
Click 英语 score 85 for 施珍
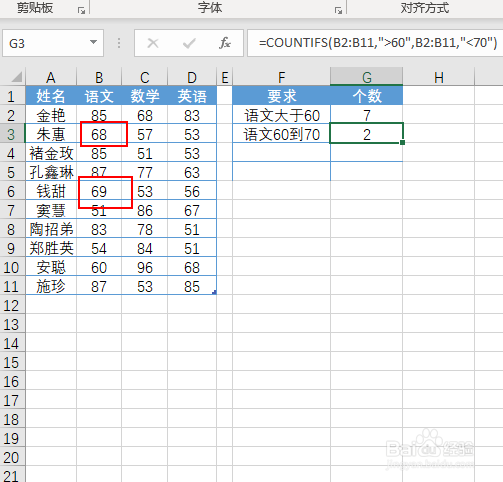192,286
